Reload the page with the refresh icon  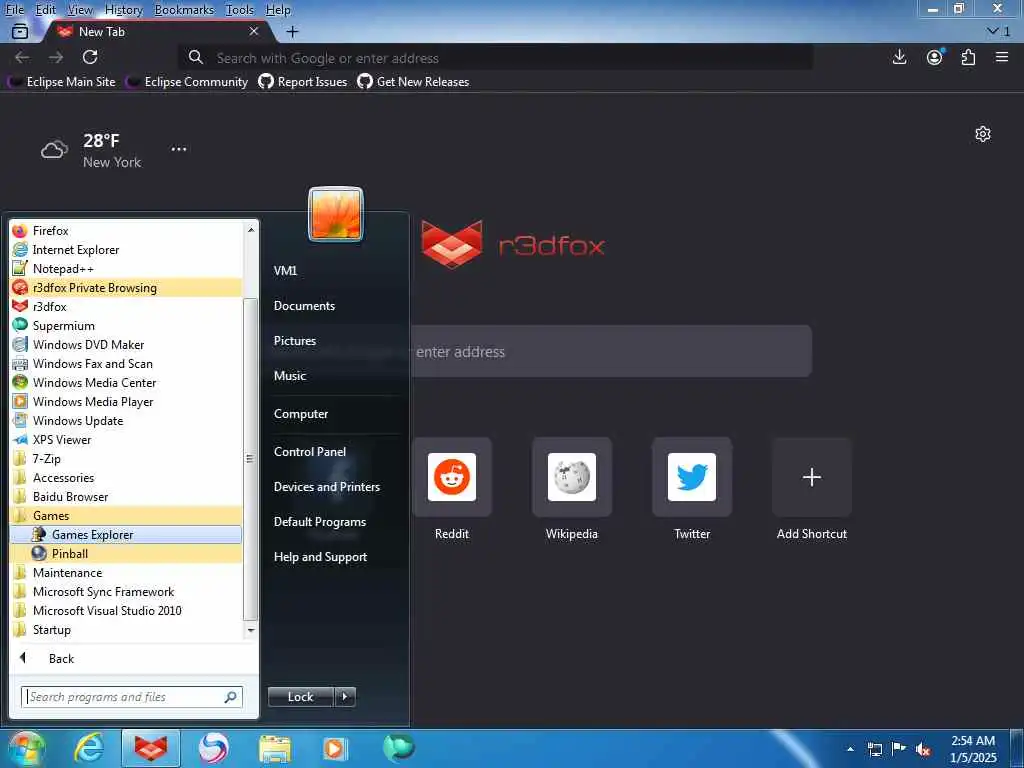coord(90,57)
